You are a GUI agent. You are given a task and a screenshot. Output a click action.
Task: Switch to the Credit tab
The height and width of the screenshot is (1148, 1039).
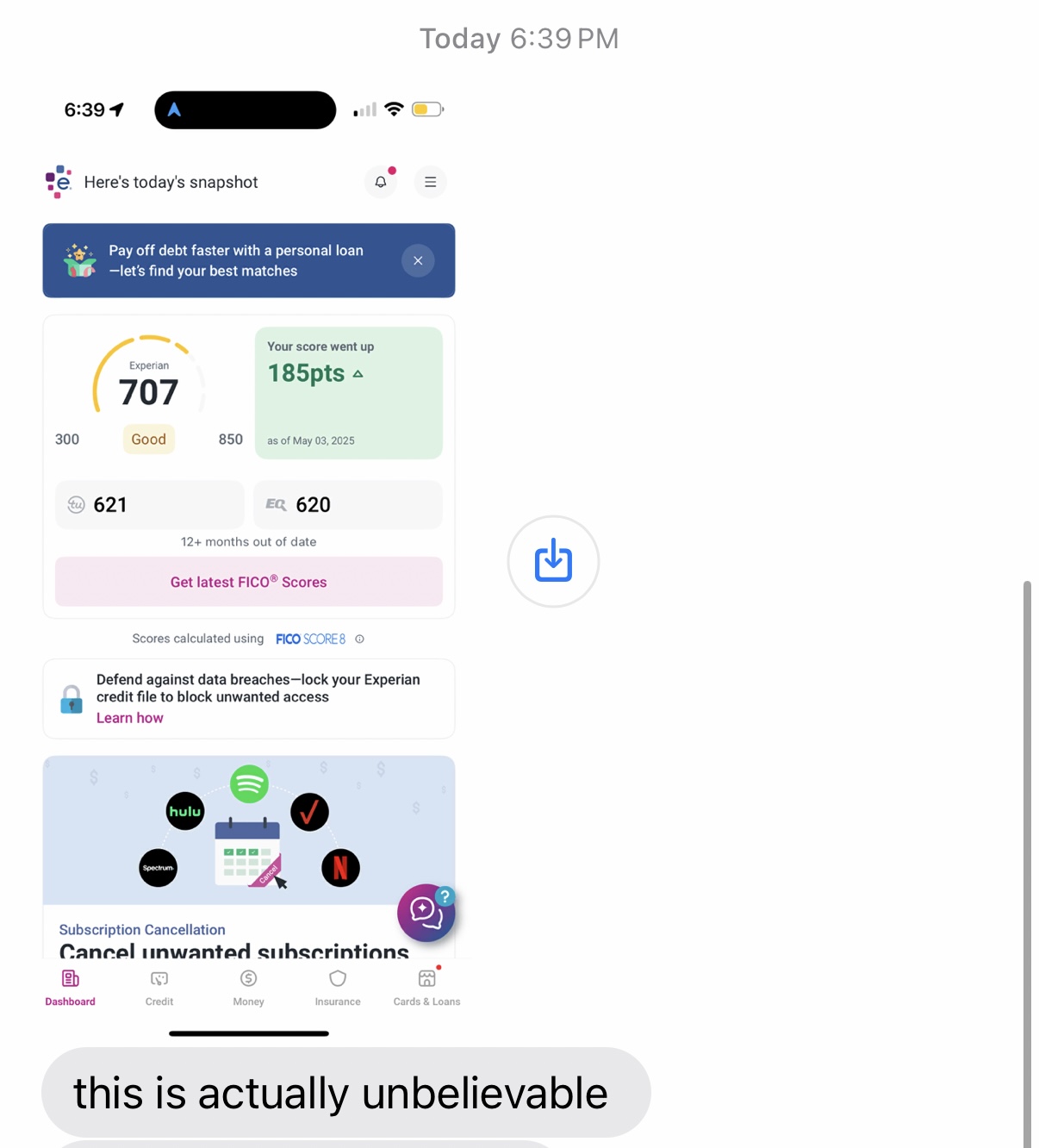click(x=159, y=988)
